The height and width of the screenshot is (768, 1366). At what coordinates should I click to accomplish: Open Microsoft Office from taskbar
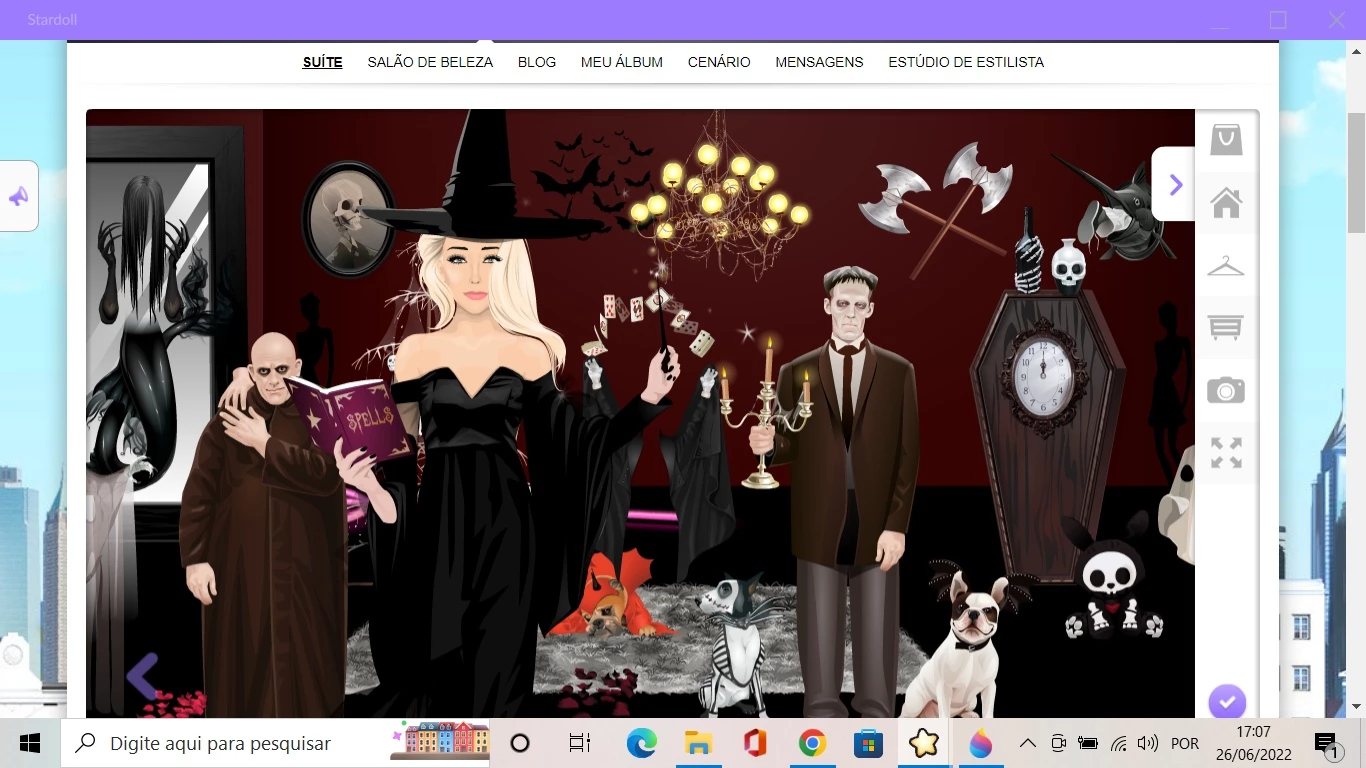tap(755, 743)
